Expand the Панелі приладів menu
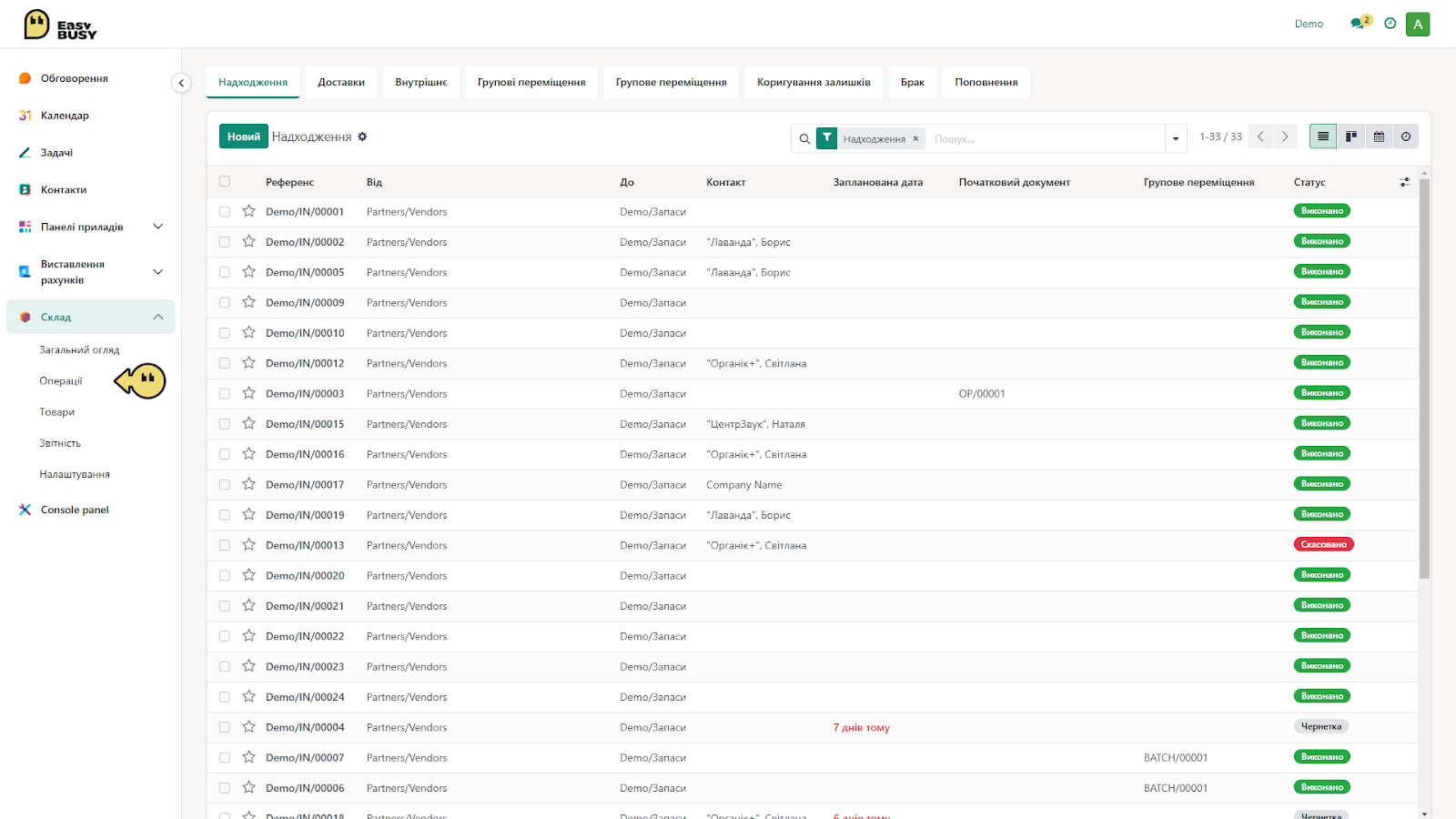Image resolution: width=1456 pixels, height=819 pixels. tap(157, 227)
